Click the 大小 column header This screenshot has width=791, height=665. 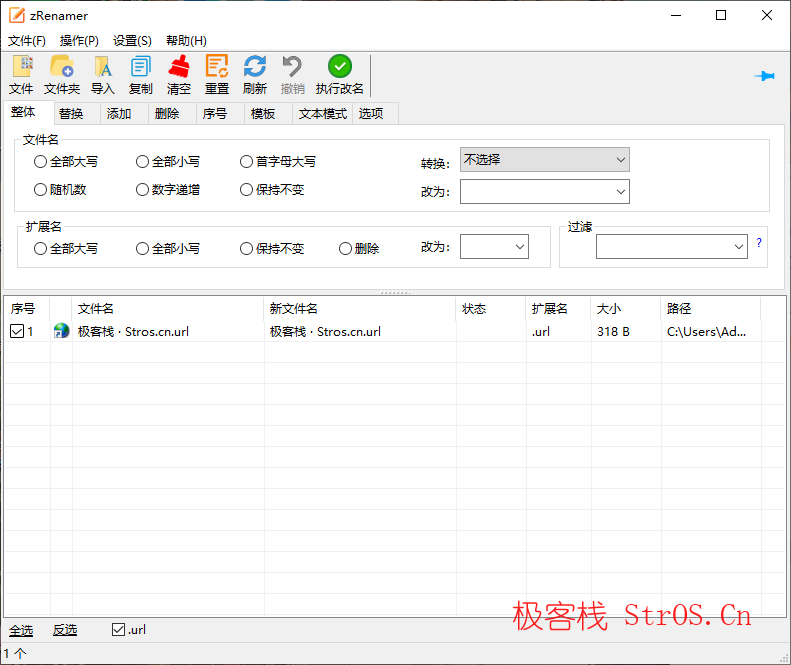(x=626, y=308)
